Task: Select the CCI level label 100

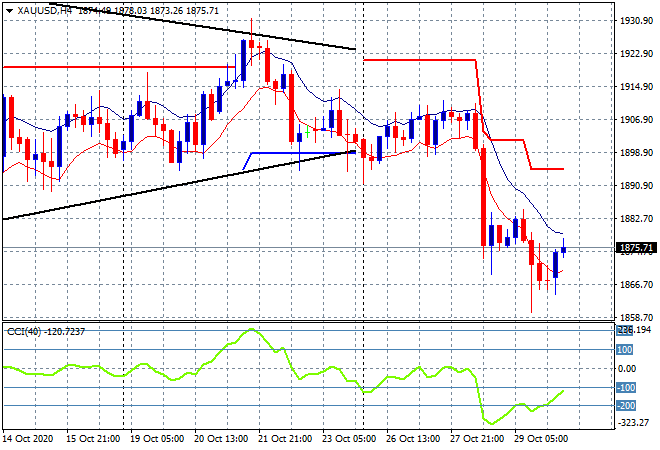Action: pos(625,350)
